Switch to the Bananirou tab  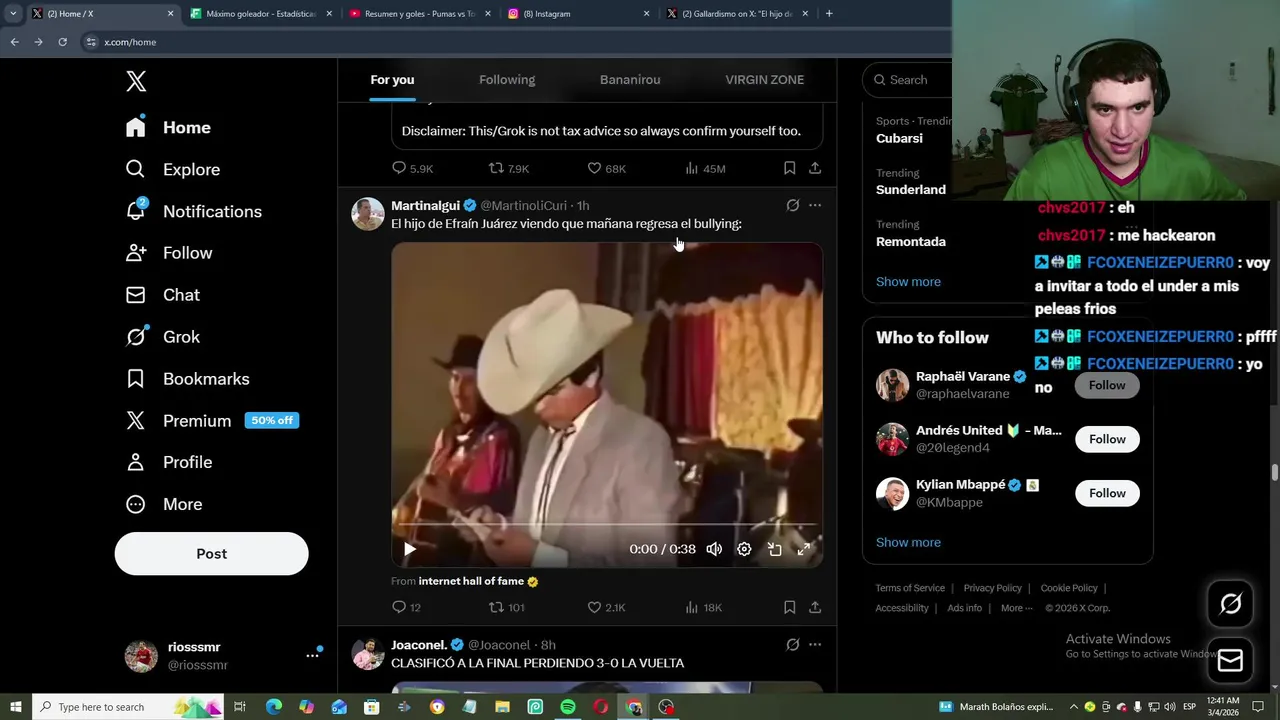pyautogui.click(x=630, y=80)
